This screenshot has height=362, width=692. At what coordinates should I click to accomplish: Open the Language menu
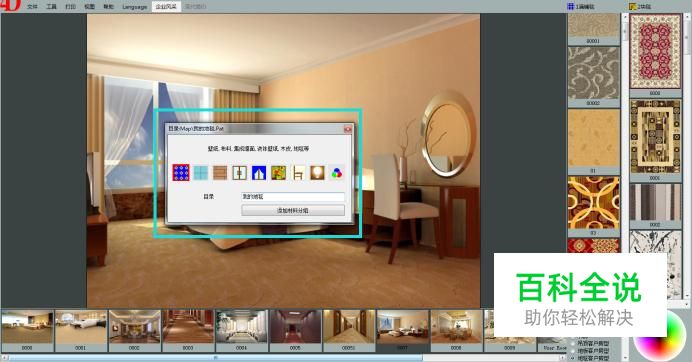point(135,7)
